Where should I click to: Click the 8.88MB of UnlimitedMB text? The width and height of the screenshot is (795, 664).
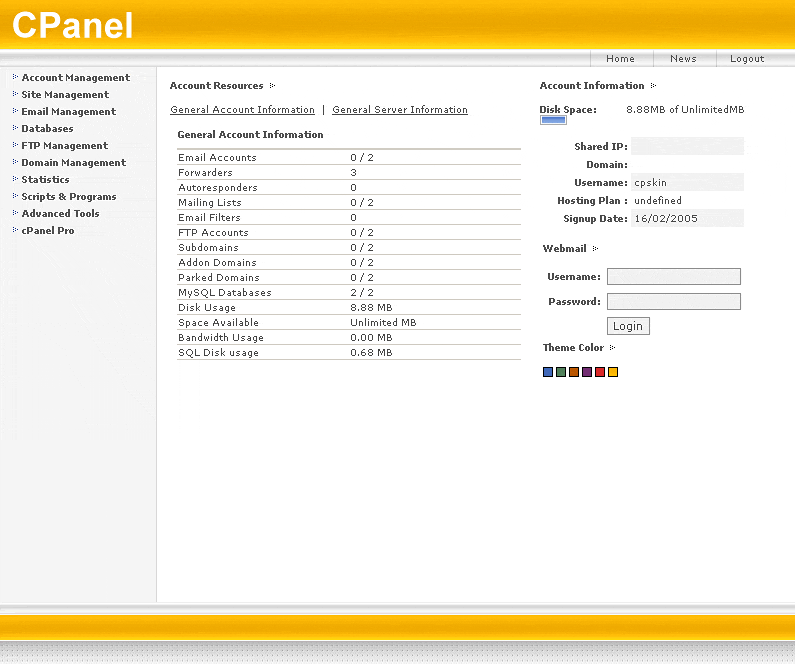685,109
